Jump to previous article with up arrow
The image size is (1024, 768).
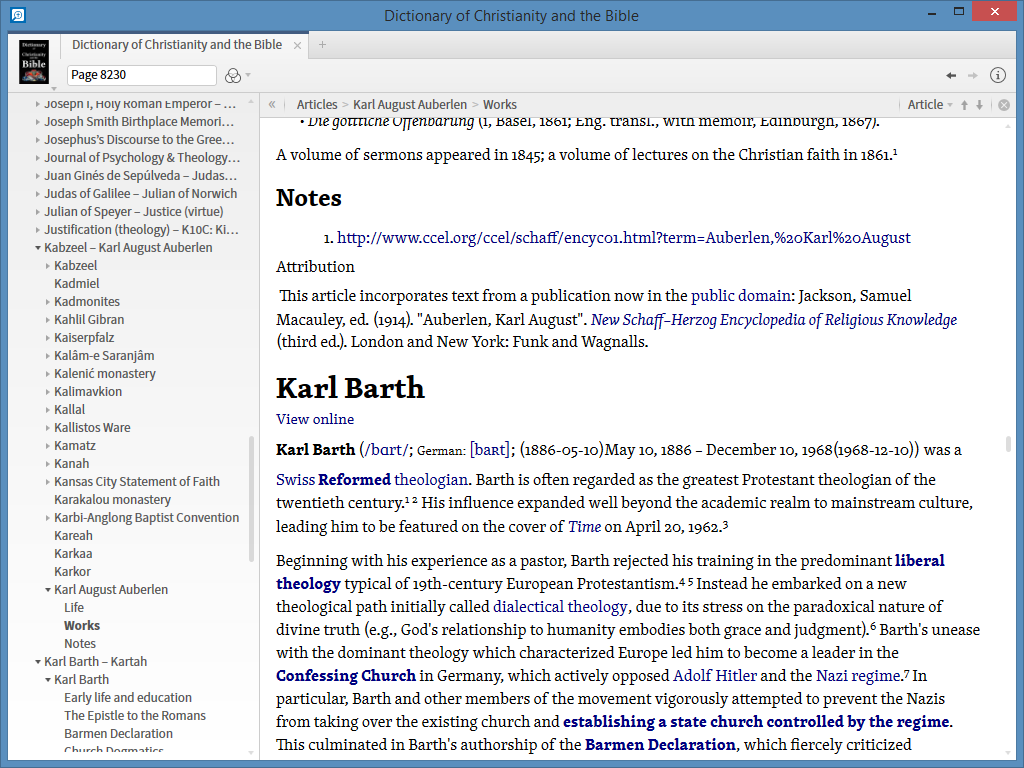[x=965, y=104]
